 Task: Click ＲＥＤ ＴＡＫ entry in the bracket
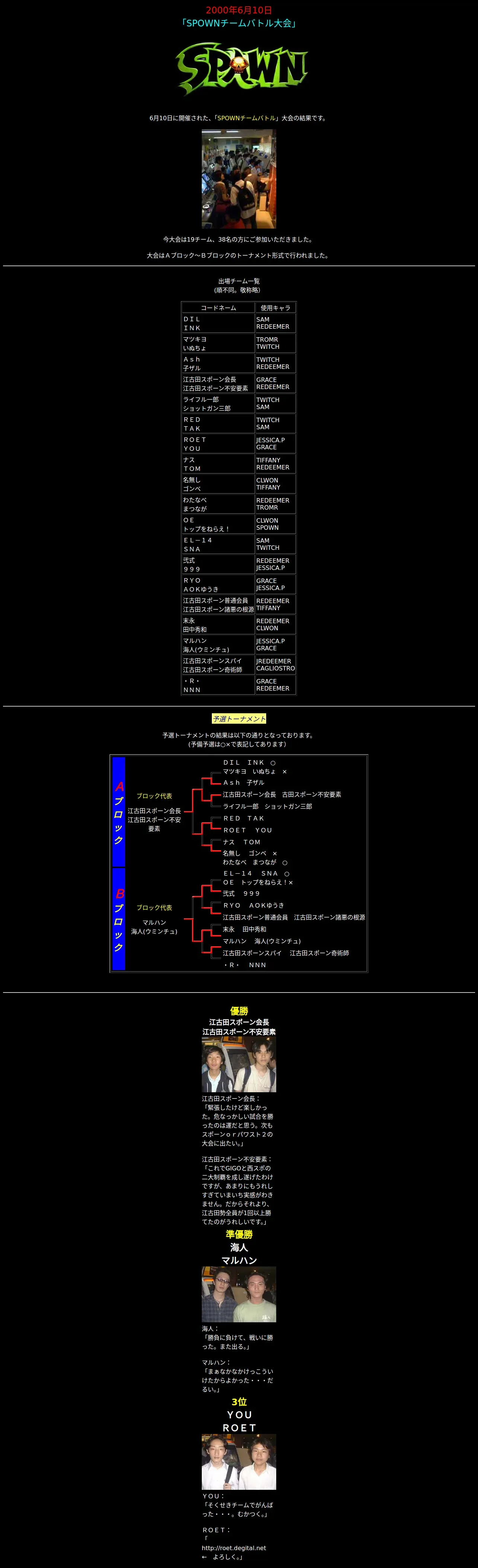(243, 819)
